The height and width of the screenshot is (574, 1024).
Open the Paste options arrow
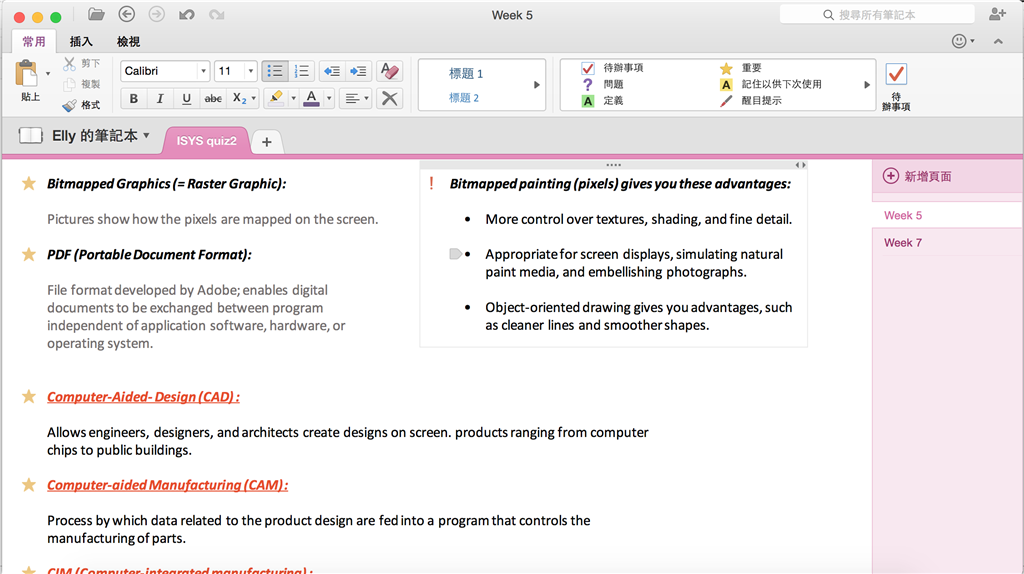48,74
